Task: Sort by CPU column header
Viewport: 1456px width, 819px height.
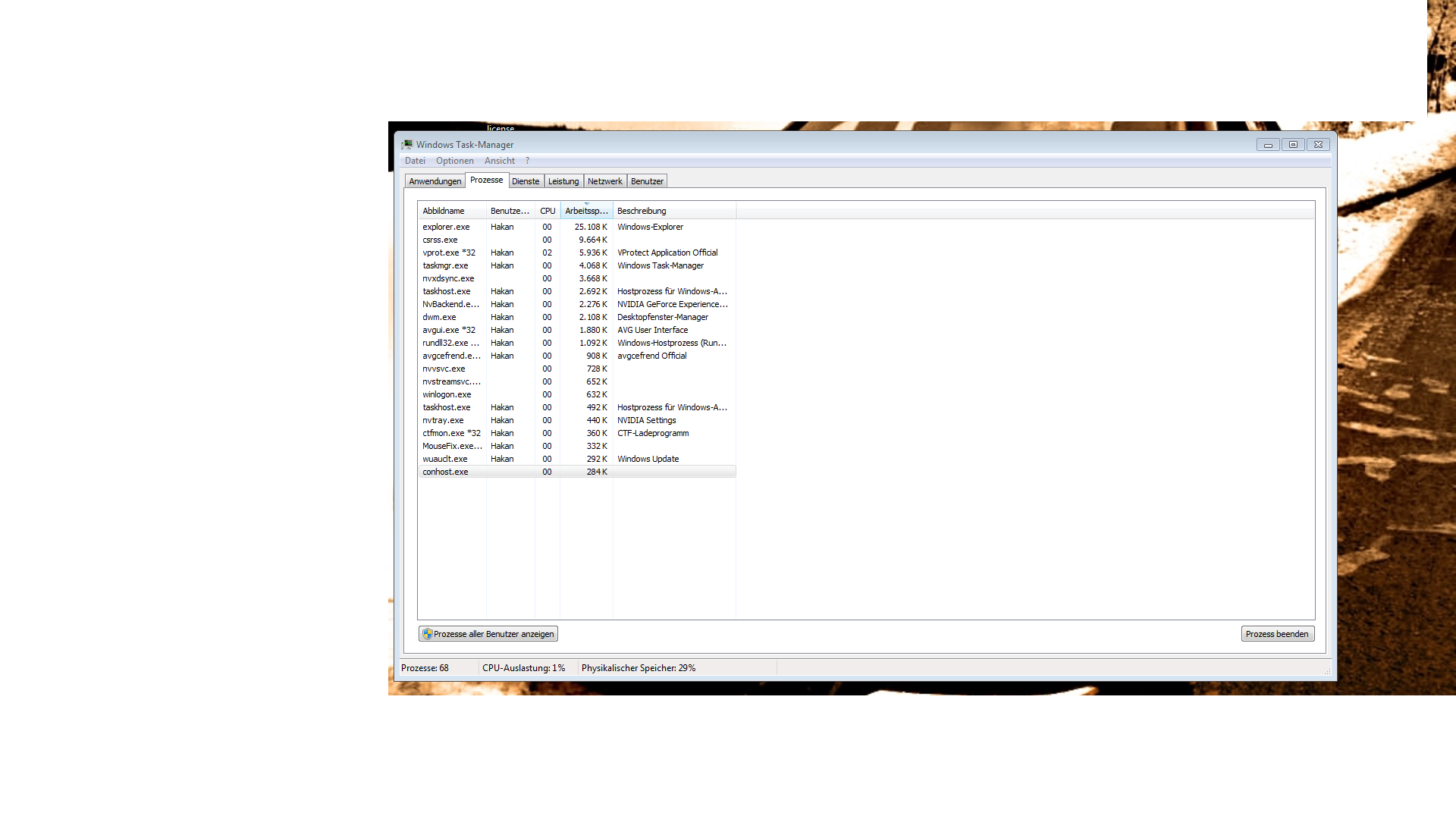Action: 548,211
